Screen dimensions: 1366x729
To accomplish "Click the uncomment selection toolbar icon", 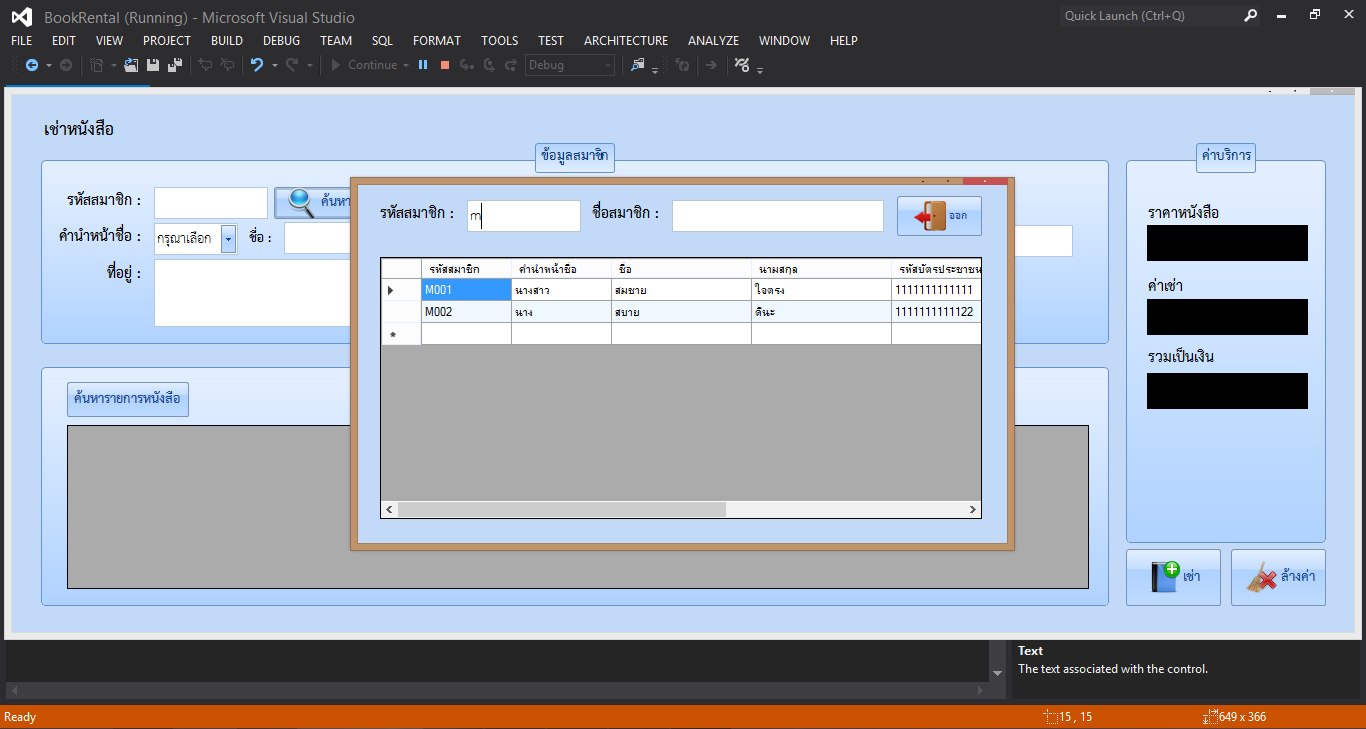I will point(227,65).
